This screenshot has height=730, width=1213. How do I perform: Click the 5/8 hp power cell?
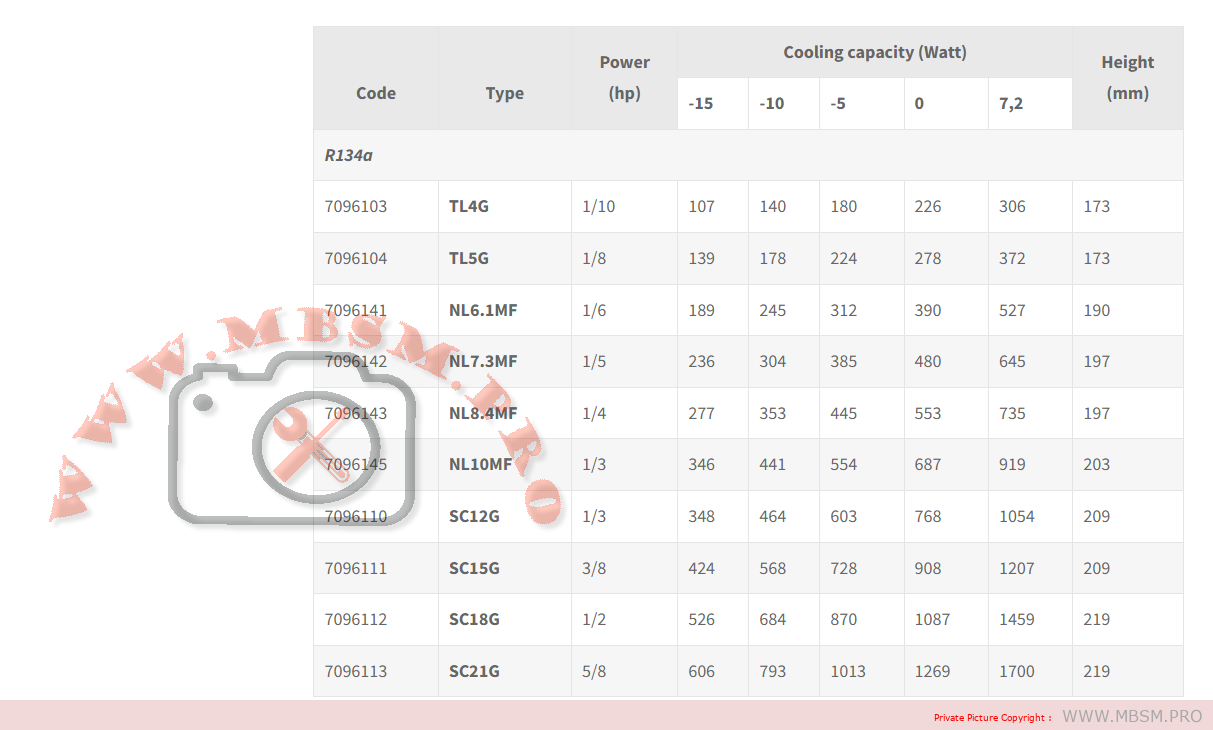click(x=594, y=671)
